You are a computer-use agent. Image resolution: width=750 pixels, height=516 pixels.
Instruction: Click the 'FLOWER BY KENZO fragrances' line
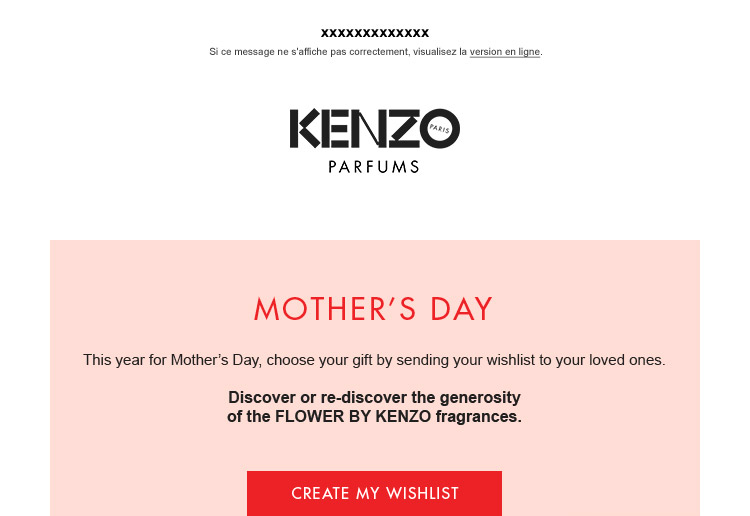pos(374,417)
